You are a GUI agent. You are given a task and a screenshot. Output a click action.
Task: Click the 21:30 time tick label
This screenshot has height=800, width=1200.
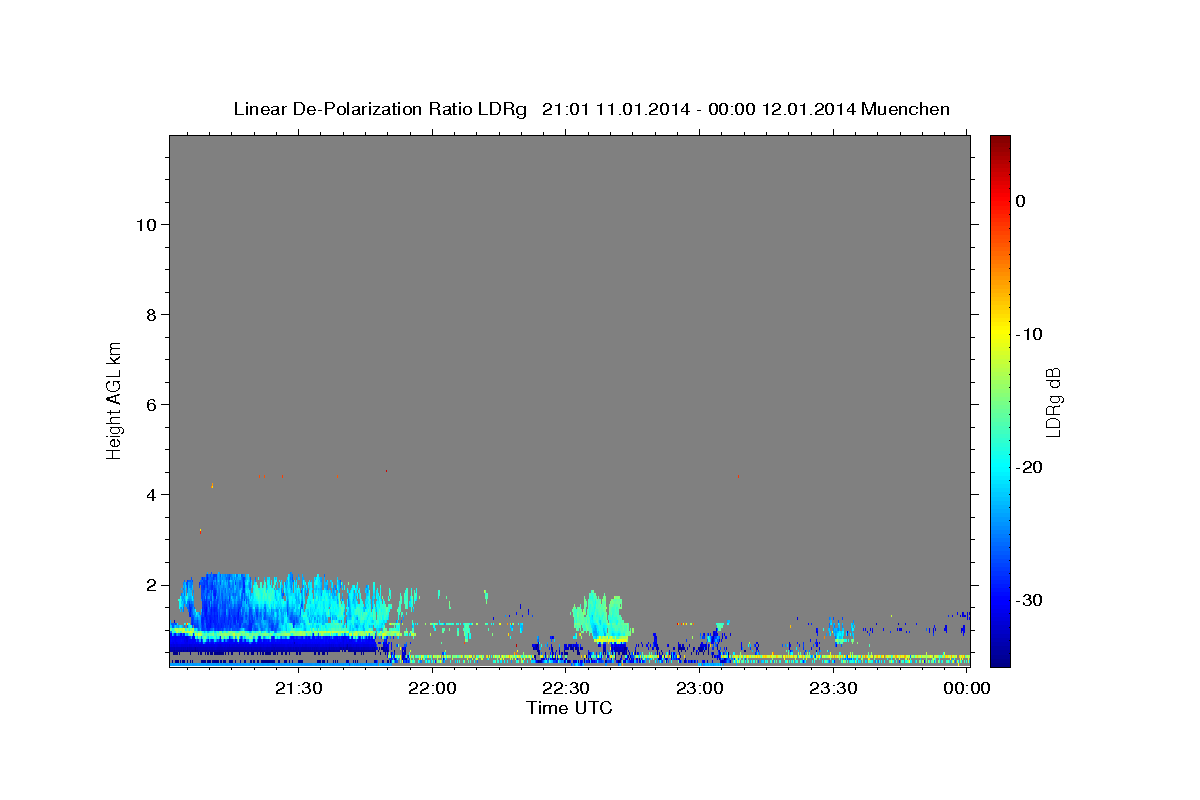click(298, 688)
